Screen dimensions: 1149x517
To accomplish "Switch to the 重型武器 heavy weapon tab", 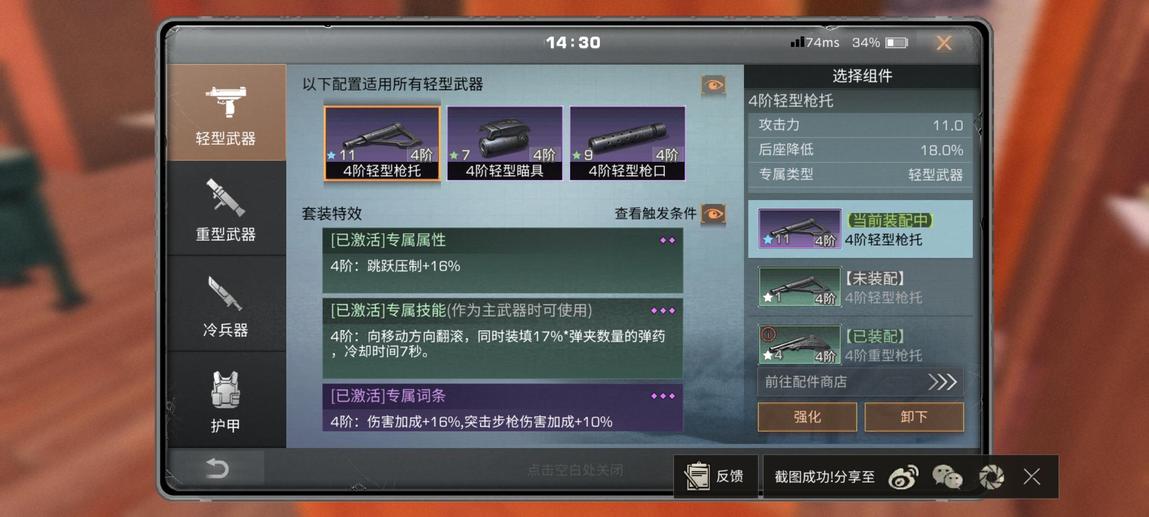I will pos(226,209).
